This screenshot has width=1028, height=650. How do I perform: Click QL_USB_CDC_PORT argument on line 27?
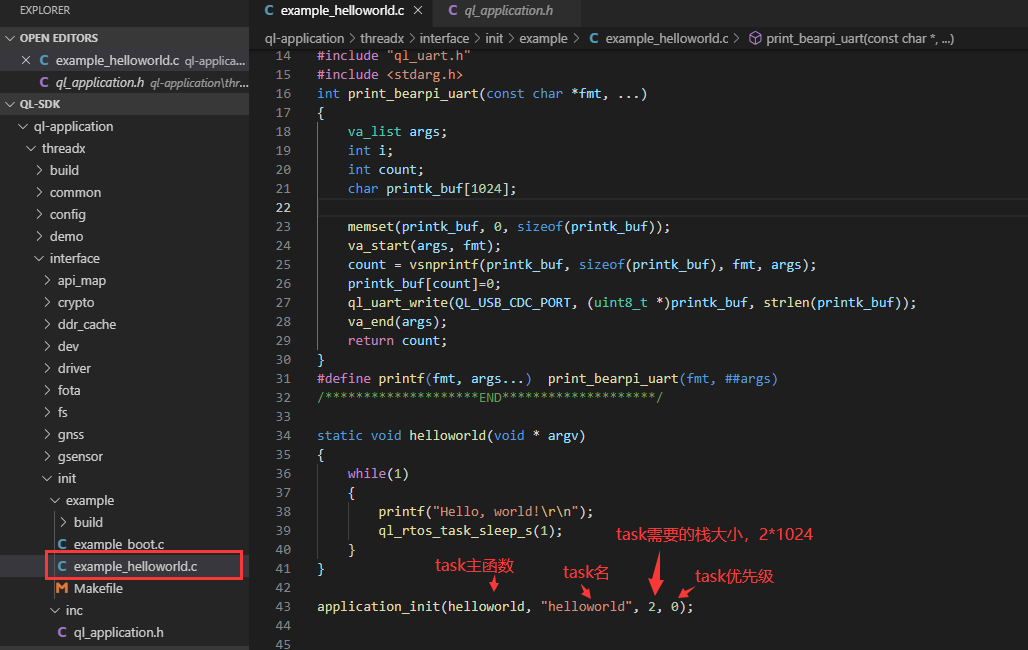tap(513, 303)
